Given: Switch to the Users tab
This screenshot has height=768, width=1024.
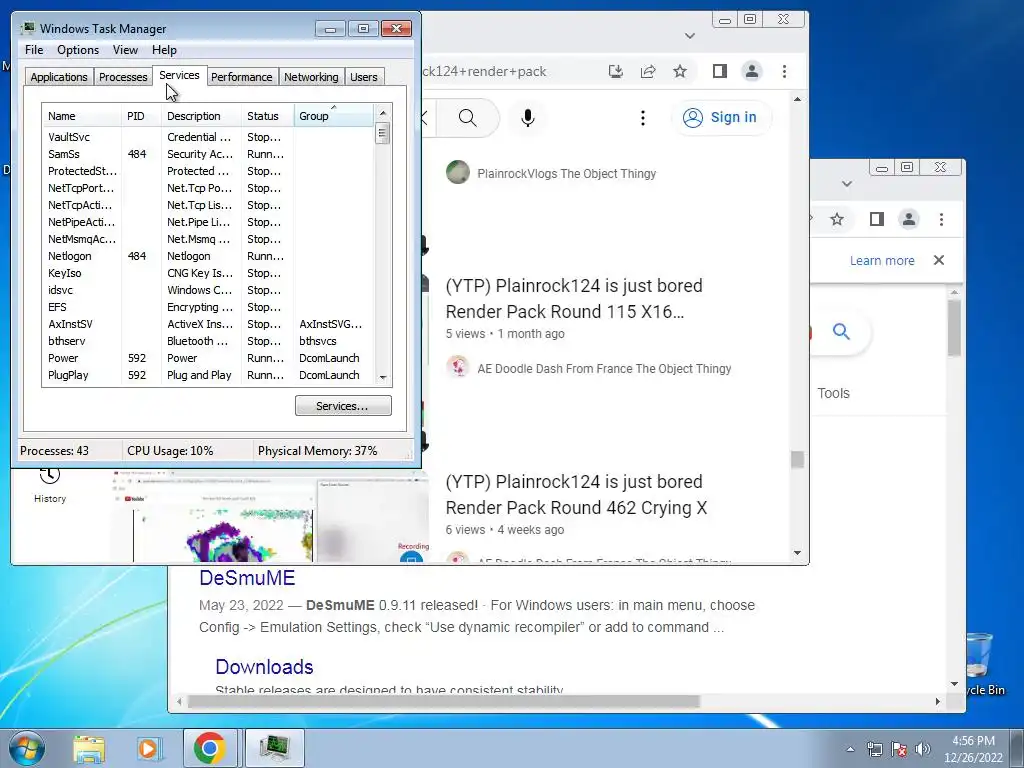Looking at the screenshot, I should tap(363, 77).
